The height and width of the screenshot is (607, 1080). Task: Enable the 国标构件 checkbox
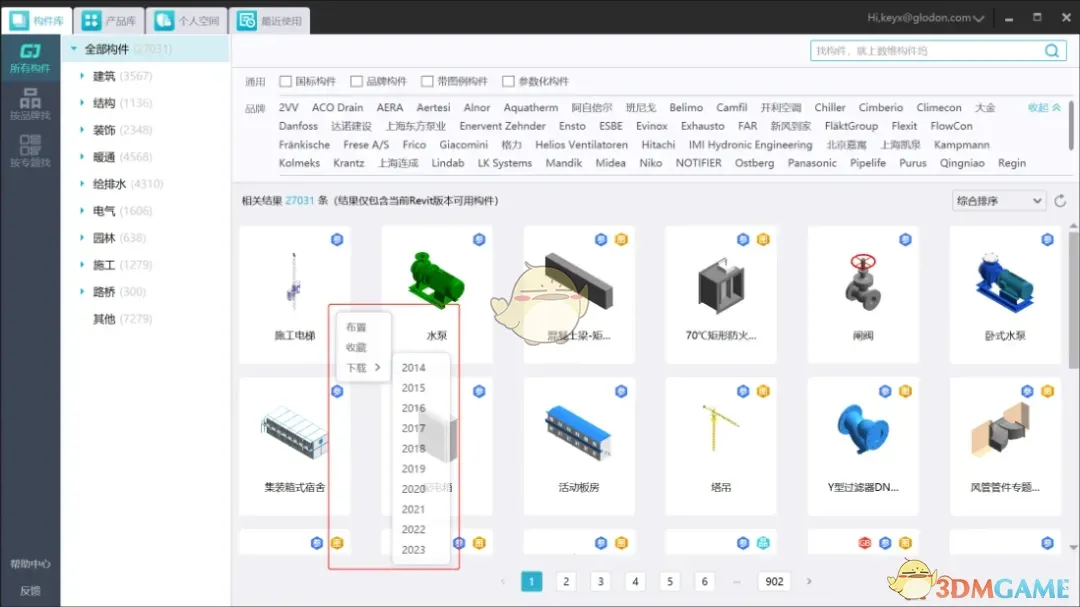point(286,82)
